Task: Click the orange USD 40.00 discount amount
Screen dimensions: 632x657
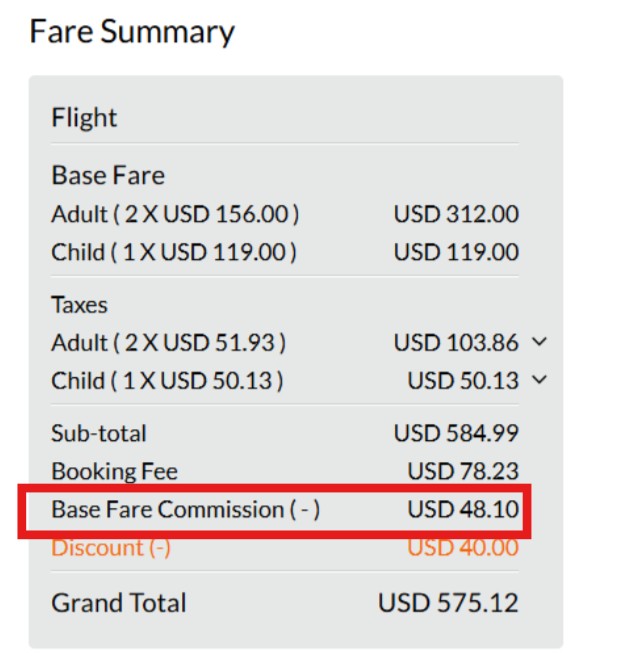Action: pyautogui.click(x=463, y=548)
